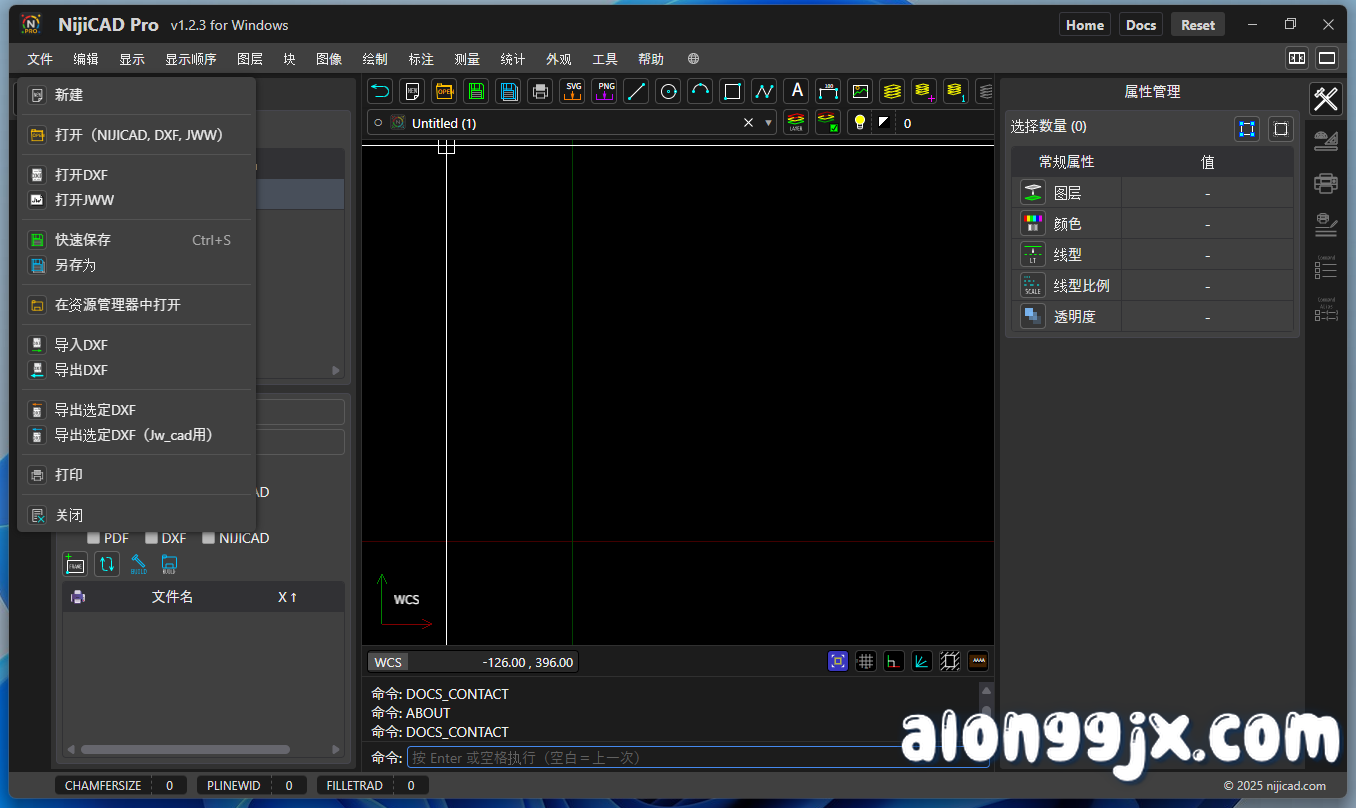Screen dimensions: 1356x808
Task: Pick the arc drawing tool
Action: 700,92
